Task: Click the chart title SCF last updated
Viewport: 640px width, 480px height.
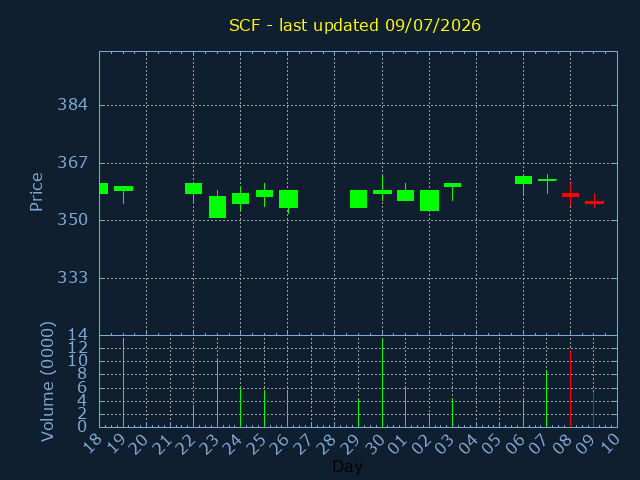Action: 355,25
